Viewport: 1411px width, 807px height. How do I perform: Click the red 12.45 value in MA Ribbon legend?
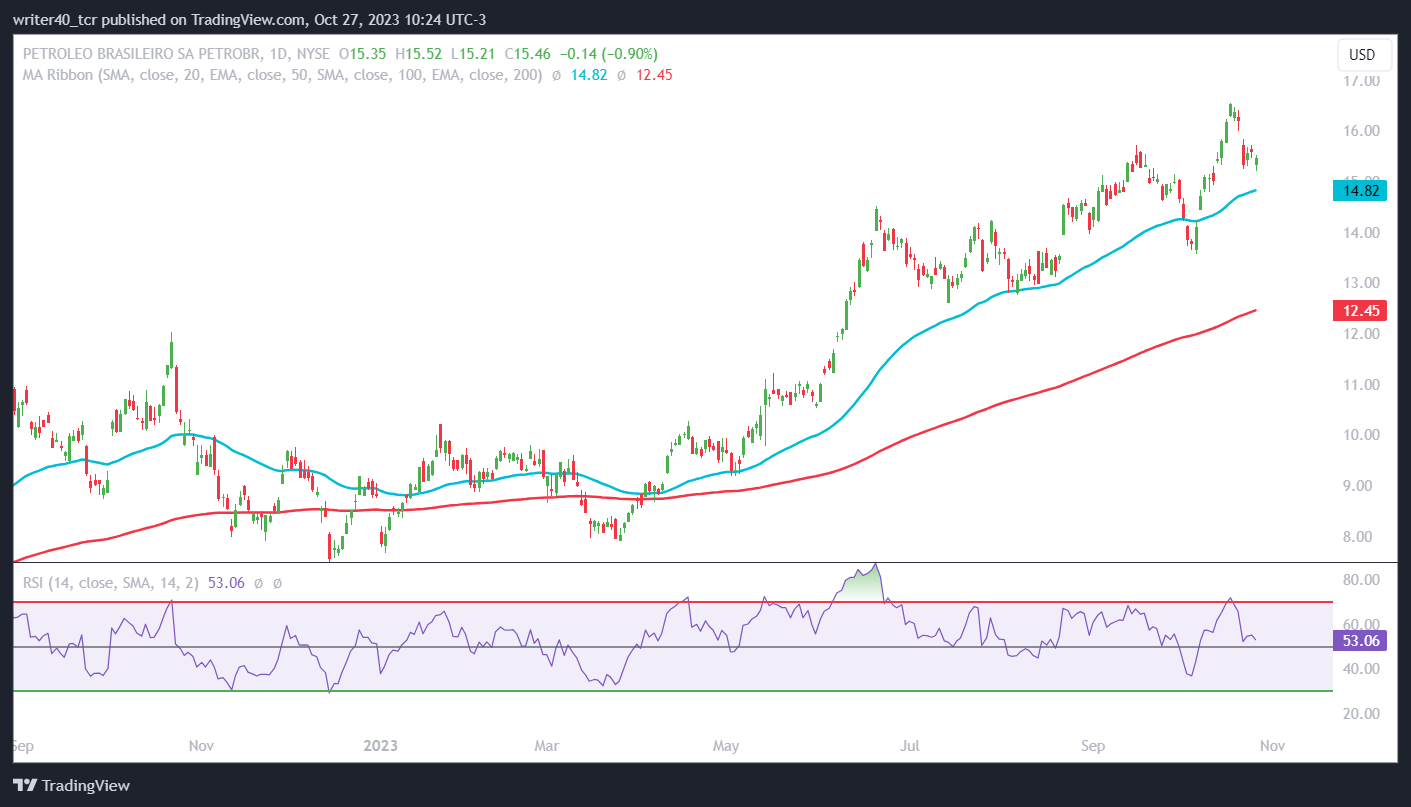[x=654, y=75]
